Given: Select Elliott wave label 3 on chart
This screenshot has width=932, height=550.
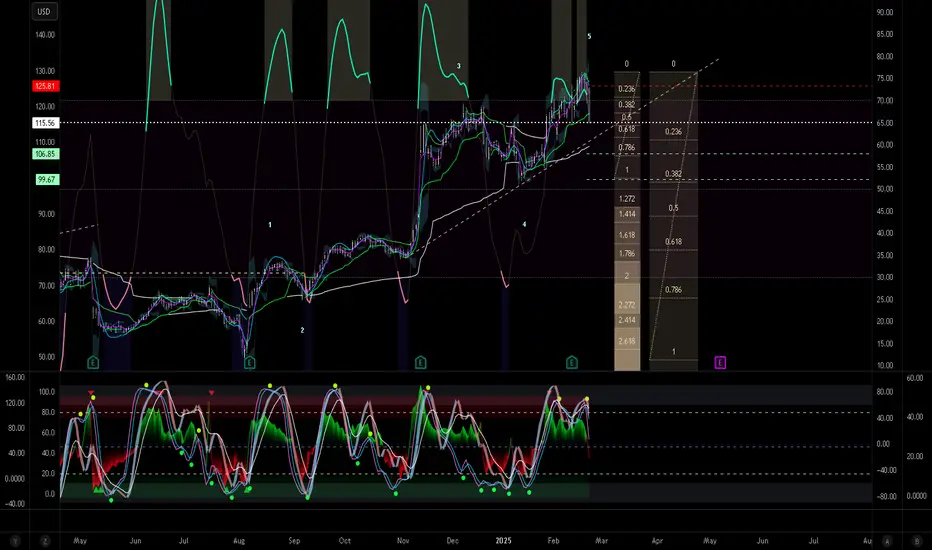Looking at the screenshot, I should tap(458, 66).
